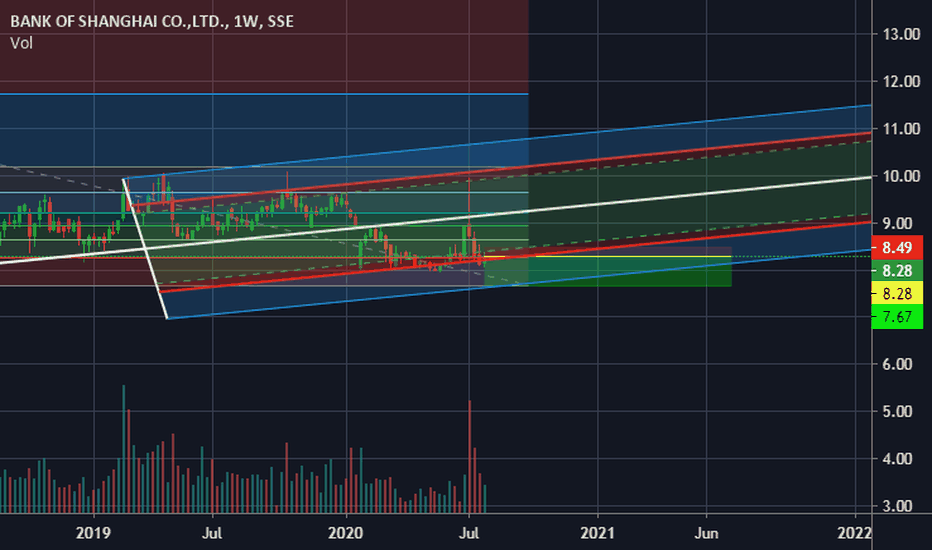
Task: Click the BANK OF SHANGHAI CO.,LTD. chart title
Action: [x=152, y=21]
